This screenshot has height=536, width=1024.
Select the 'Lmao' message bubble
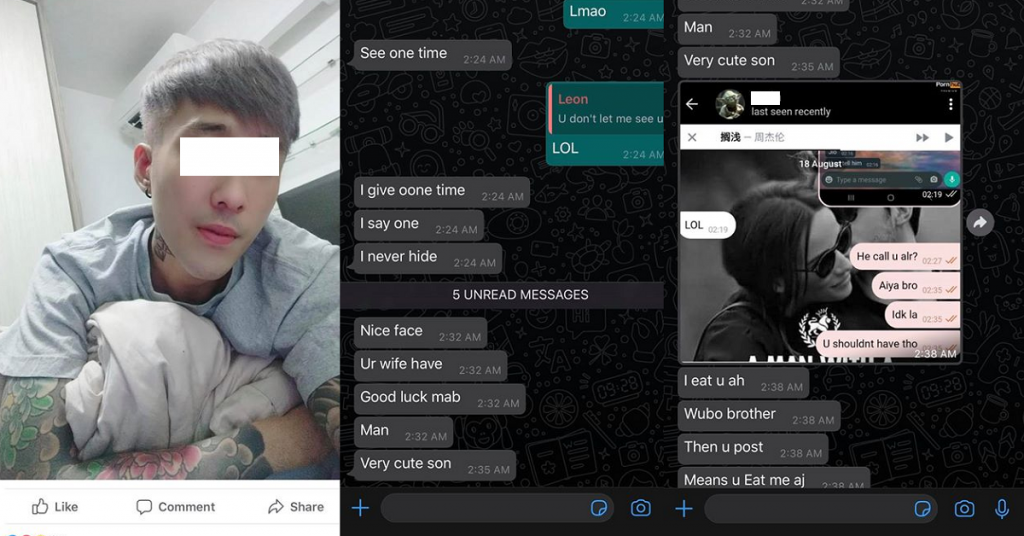coord(613,13)
